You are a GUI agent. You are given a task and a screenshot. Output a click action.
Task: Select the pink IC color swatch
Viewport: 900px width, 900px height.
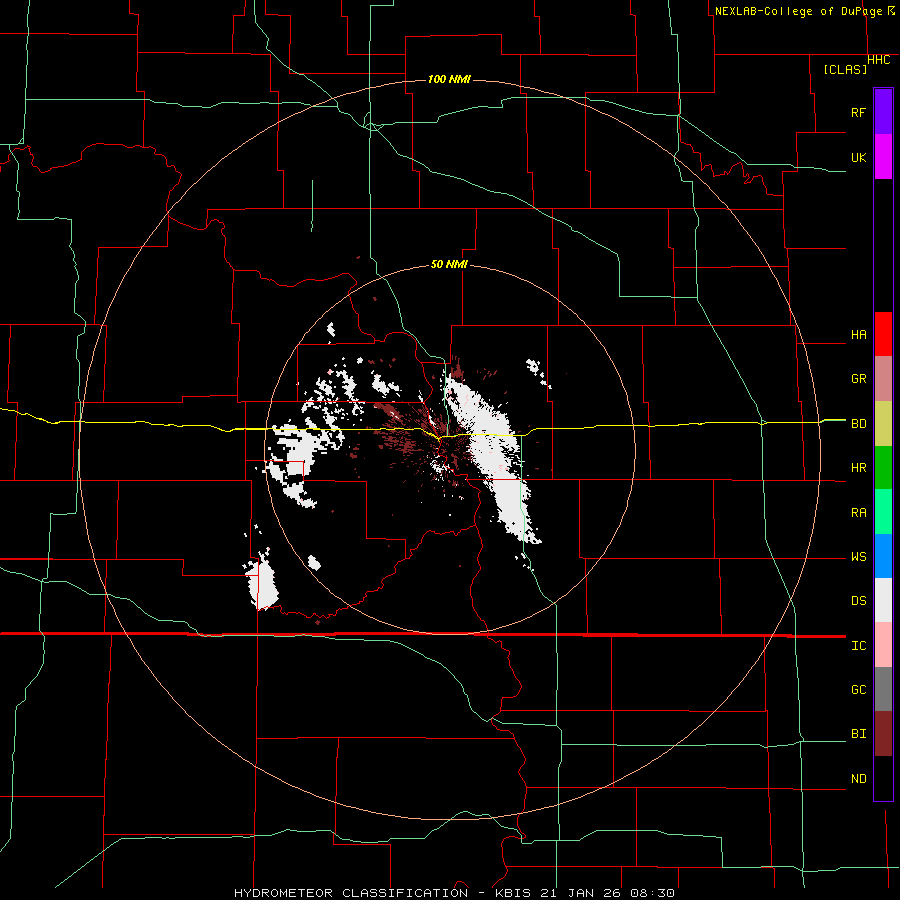point(883,645)
